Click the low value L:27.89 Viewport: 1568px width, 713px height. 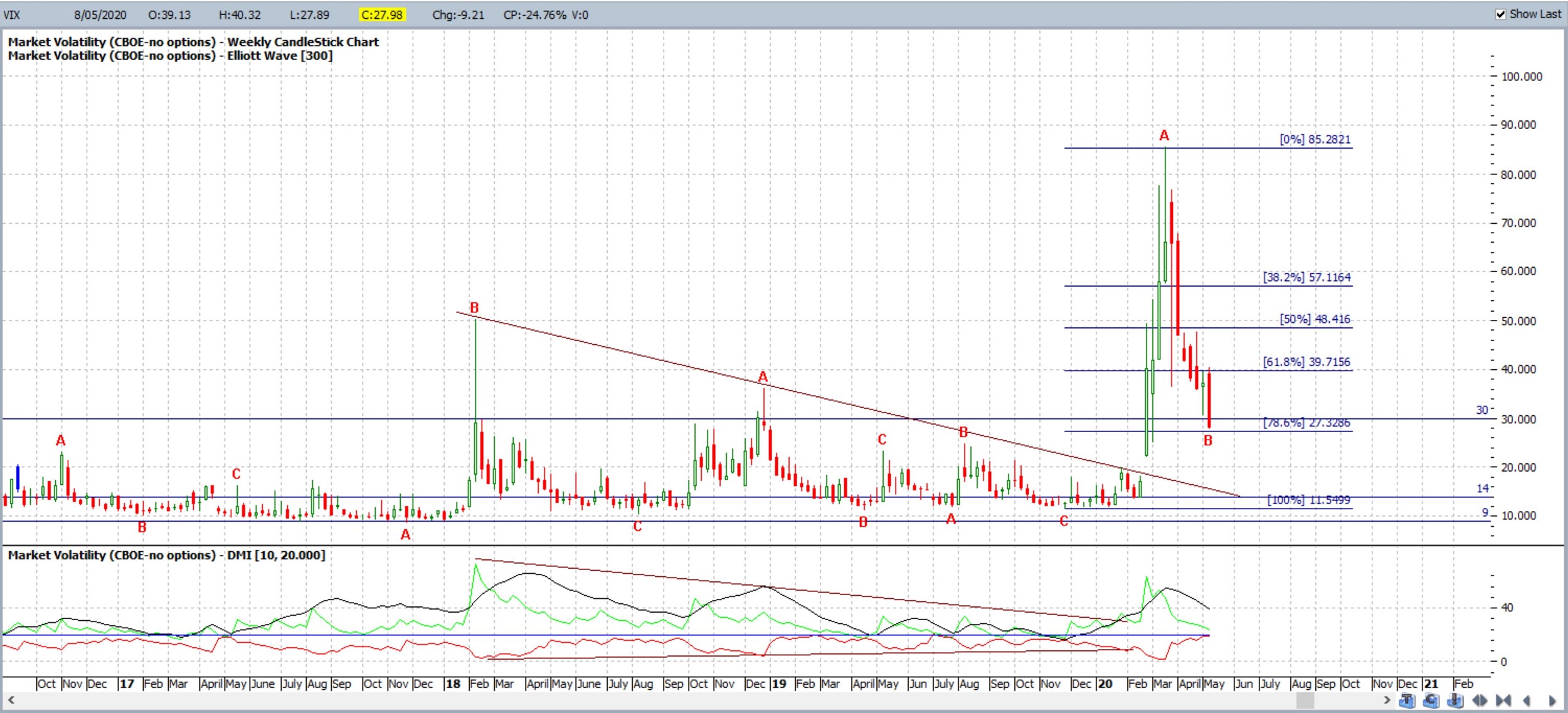309,14
